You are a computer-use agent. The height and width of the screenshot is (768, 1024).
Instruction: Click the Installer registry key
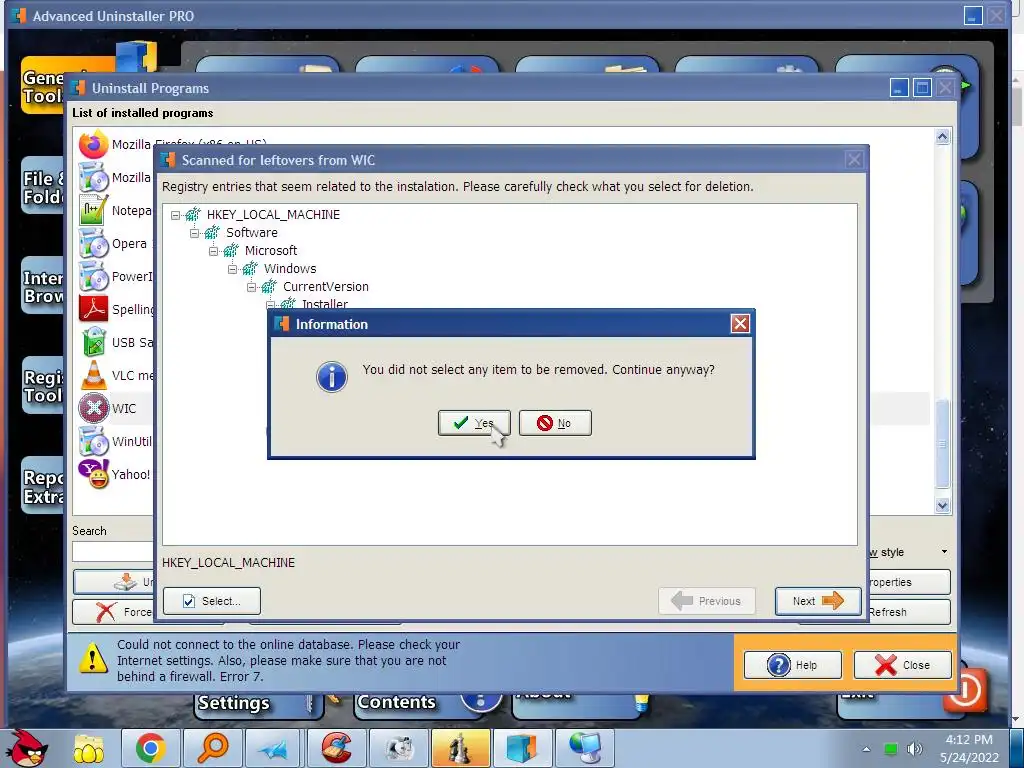pyautogui.click(x=325, y=304)
